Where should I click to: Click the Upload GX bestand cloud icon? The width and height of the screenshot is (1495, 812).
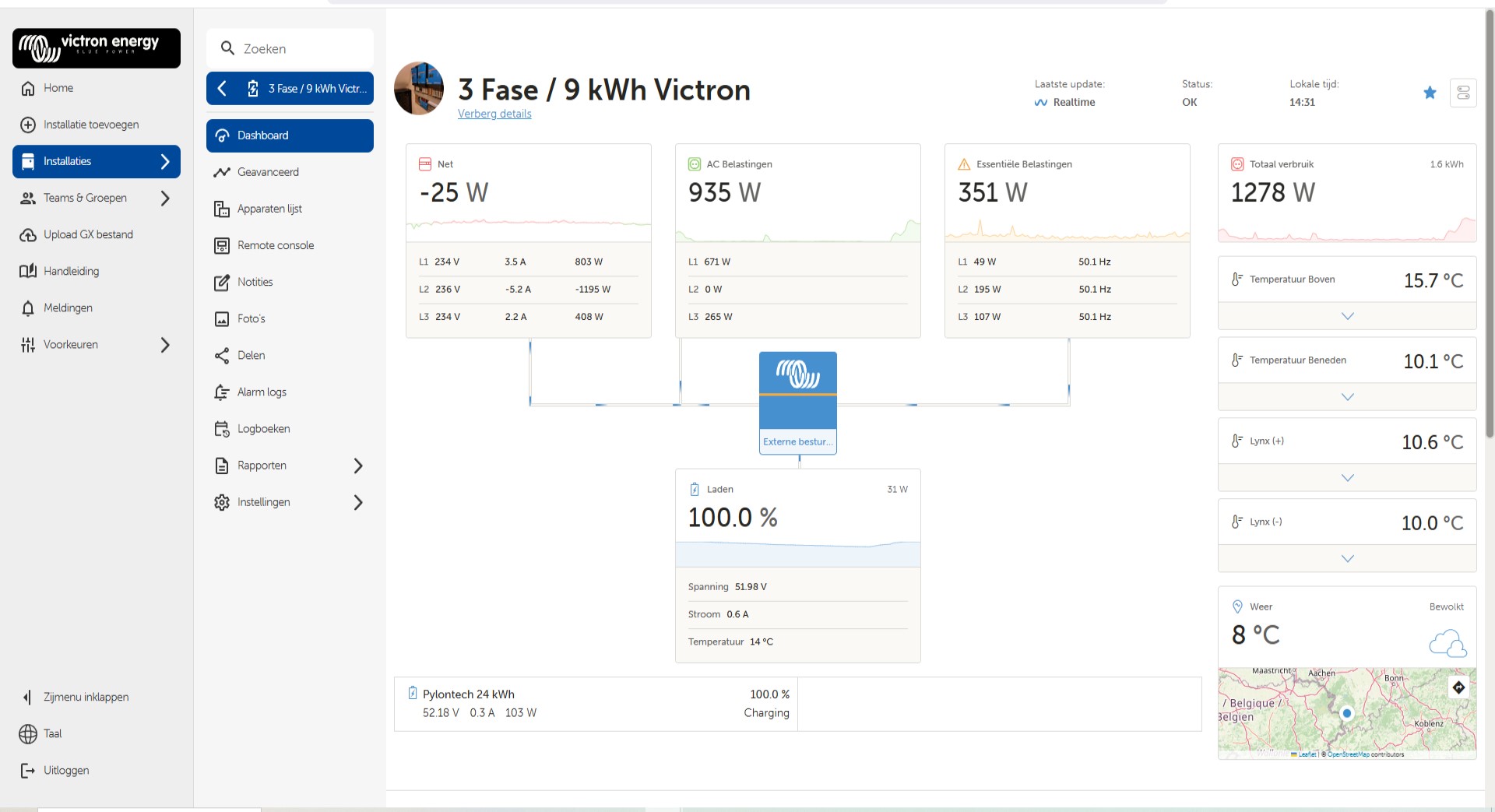(28, 235)
